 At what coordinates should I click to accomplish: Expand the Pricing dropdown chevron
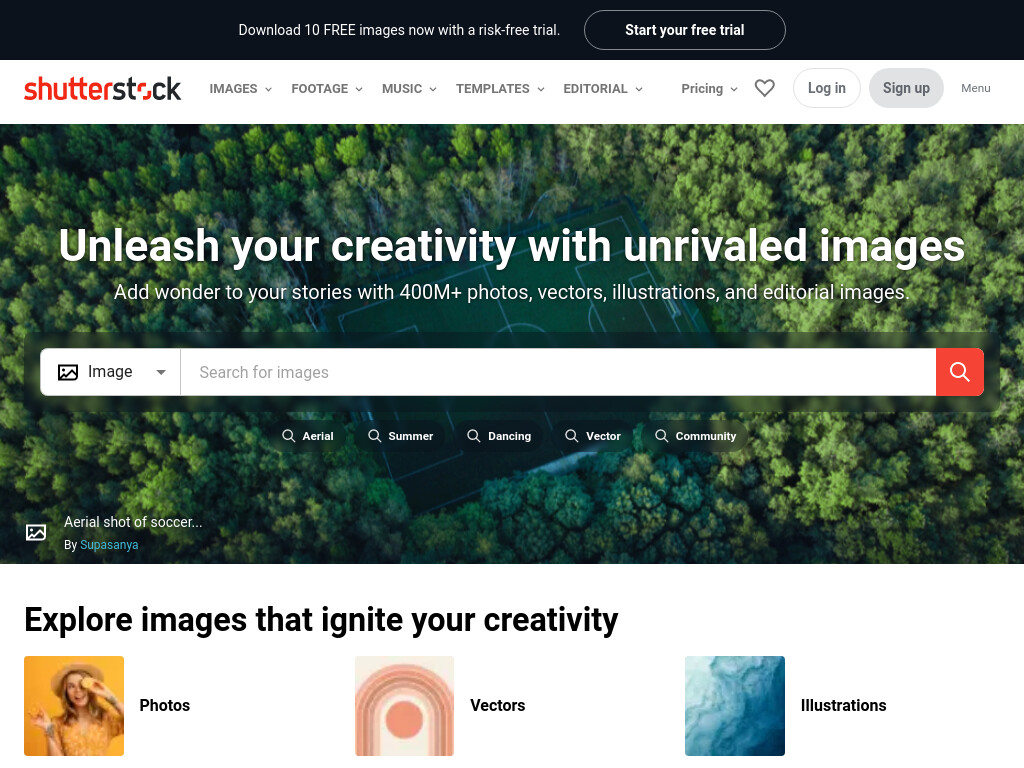click(734, 89)
